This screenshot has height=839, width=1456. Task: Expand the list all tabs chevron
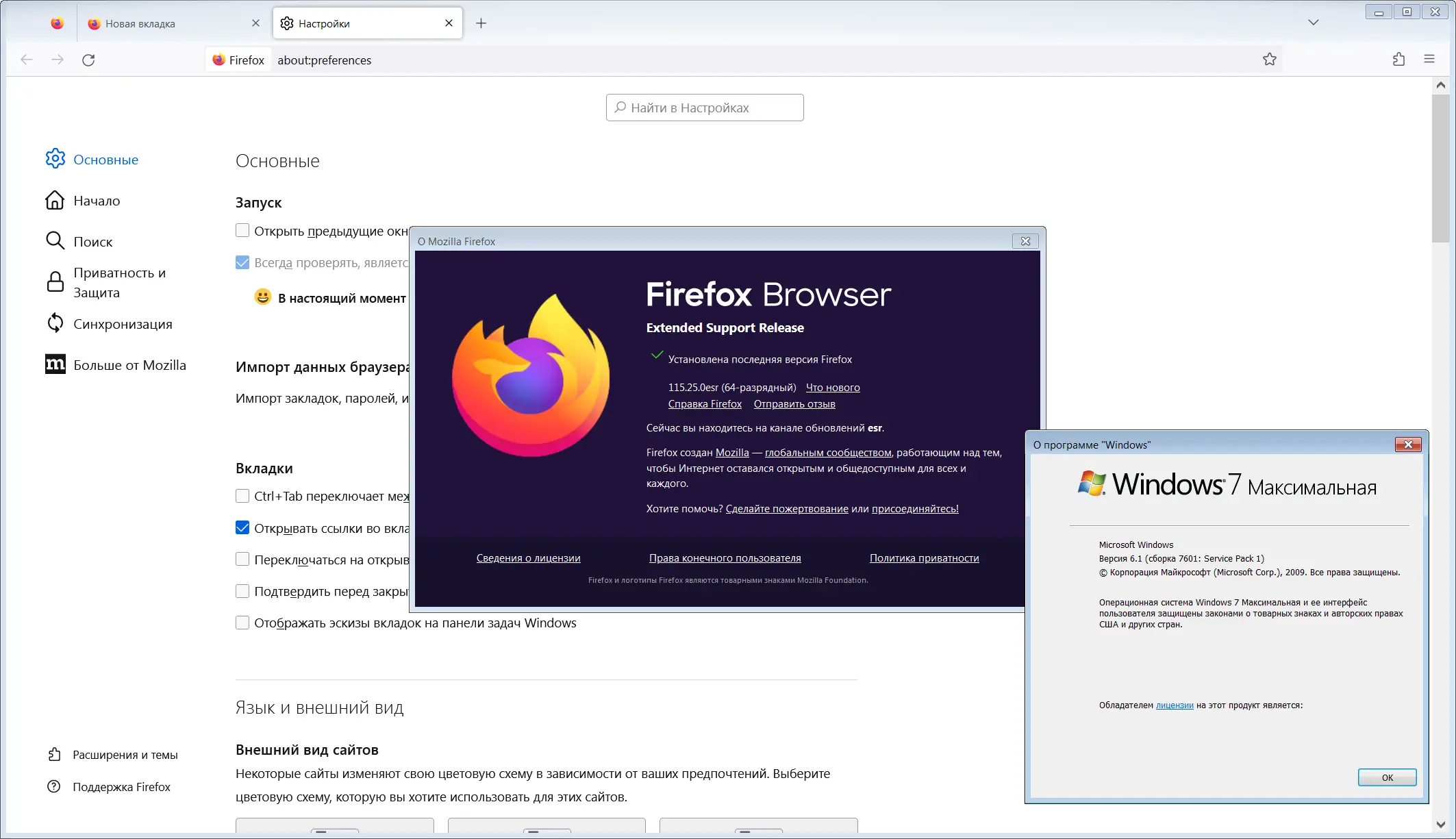(1313, 23)
